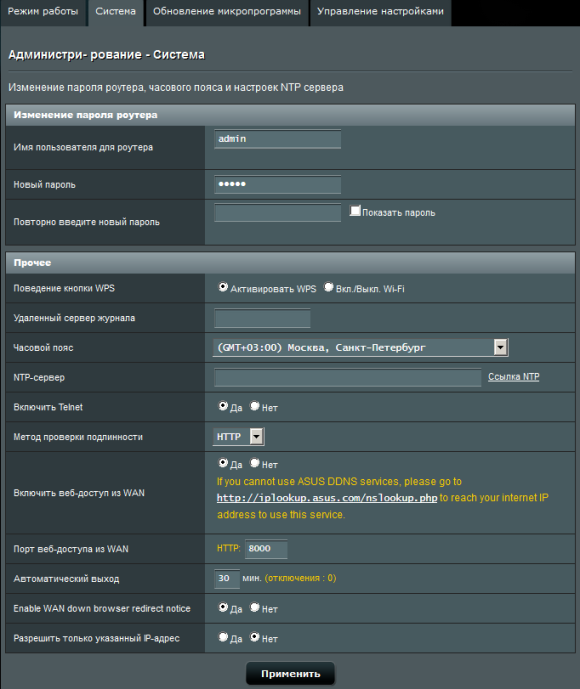Click the Поведение кнопки WPS label
The width and height of the screenshot is (580, 689).
click(64, 288)
